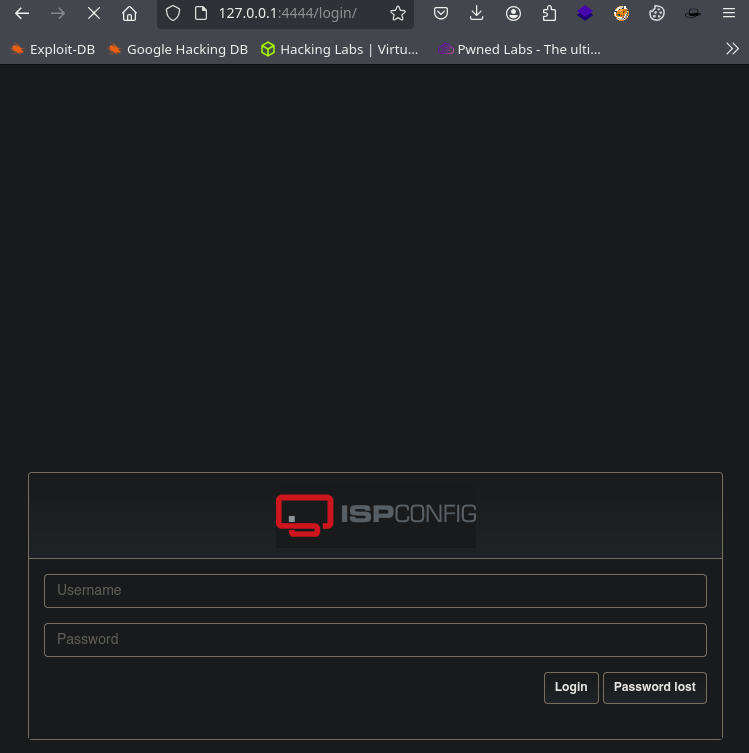
Task: Show more bookmarks via the double chevron
Action: point(732,49)
